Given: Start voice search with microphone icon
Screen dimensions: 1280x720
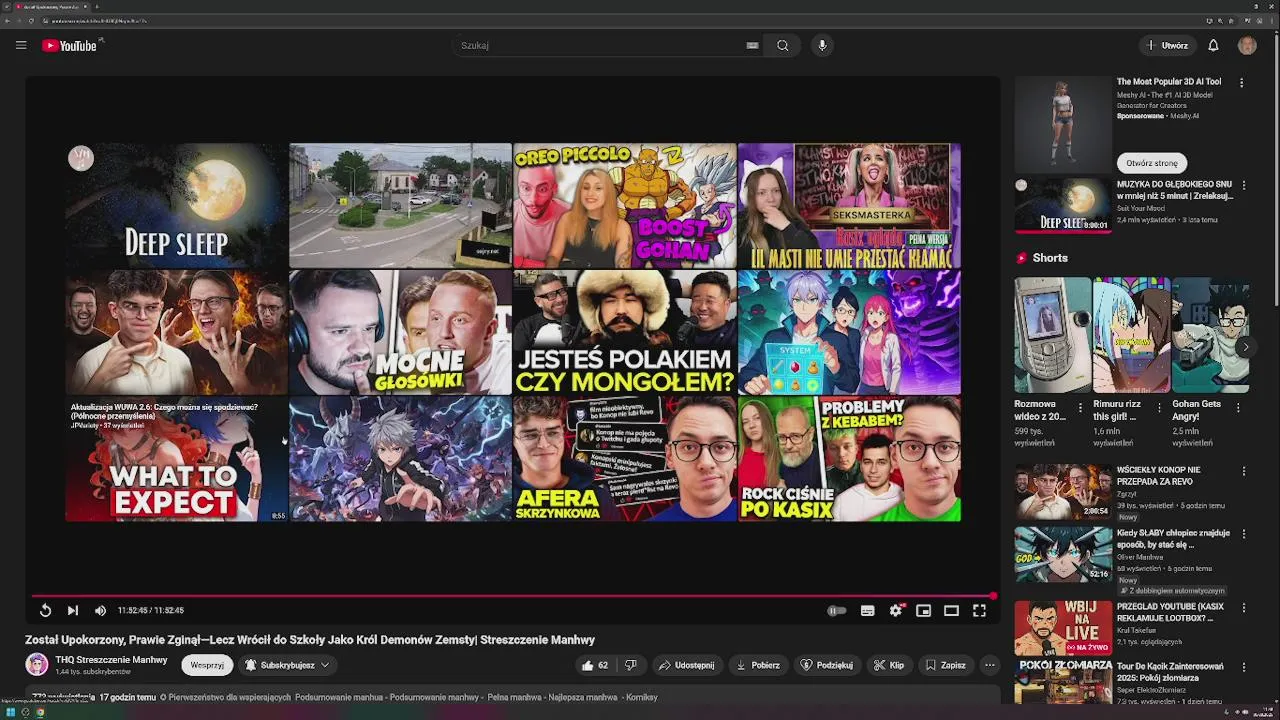Looking at the screenshot, I should click(x=822, y=45).
